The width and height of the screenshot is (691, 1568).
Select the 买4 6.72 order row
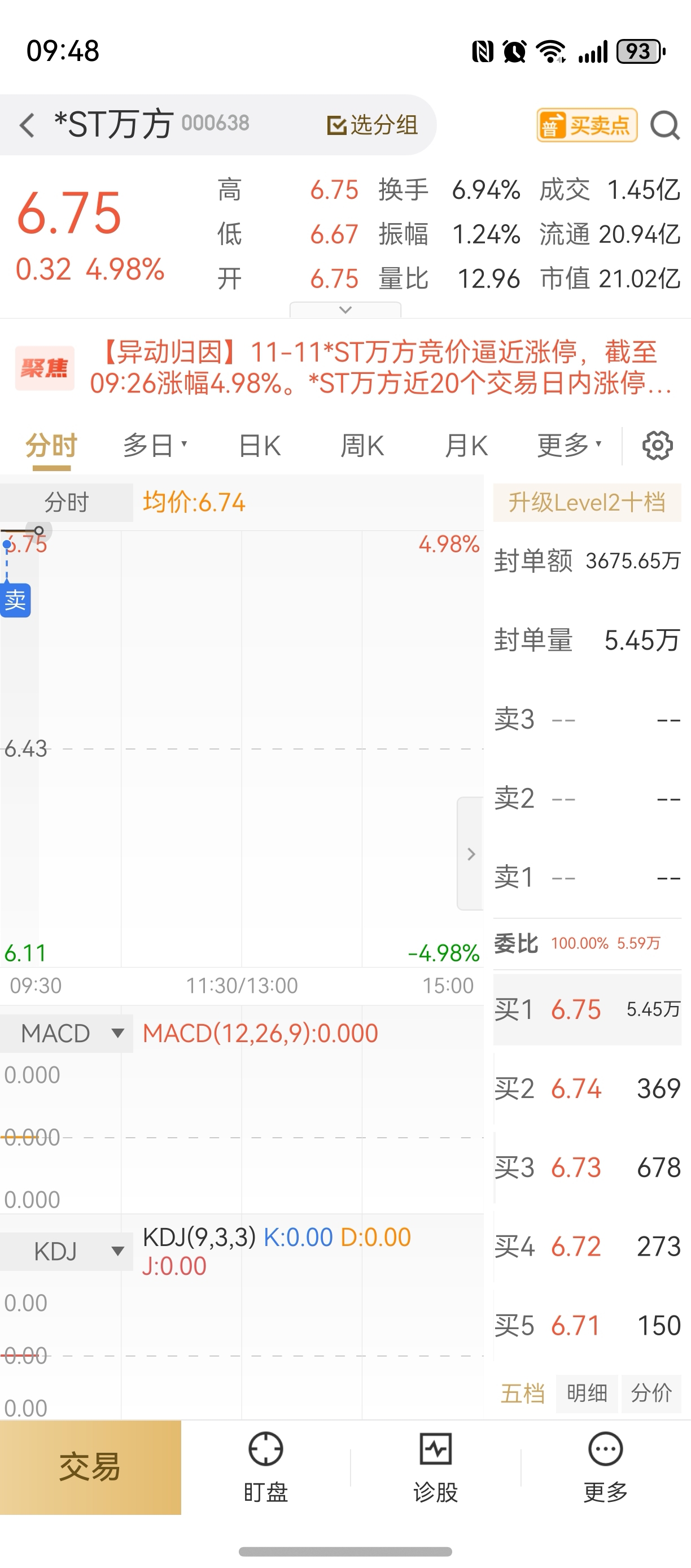[587, 1247]
